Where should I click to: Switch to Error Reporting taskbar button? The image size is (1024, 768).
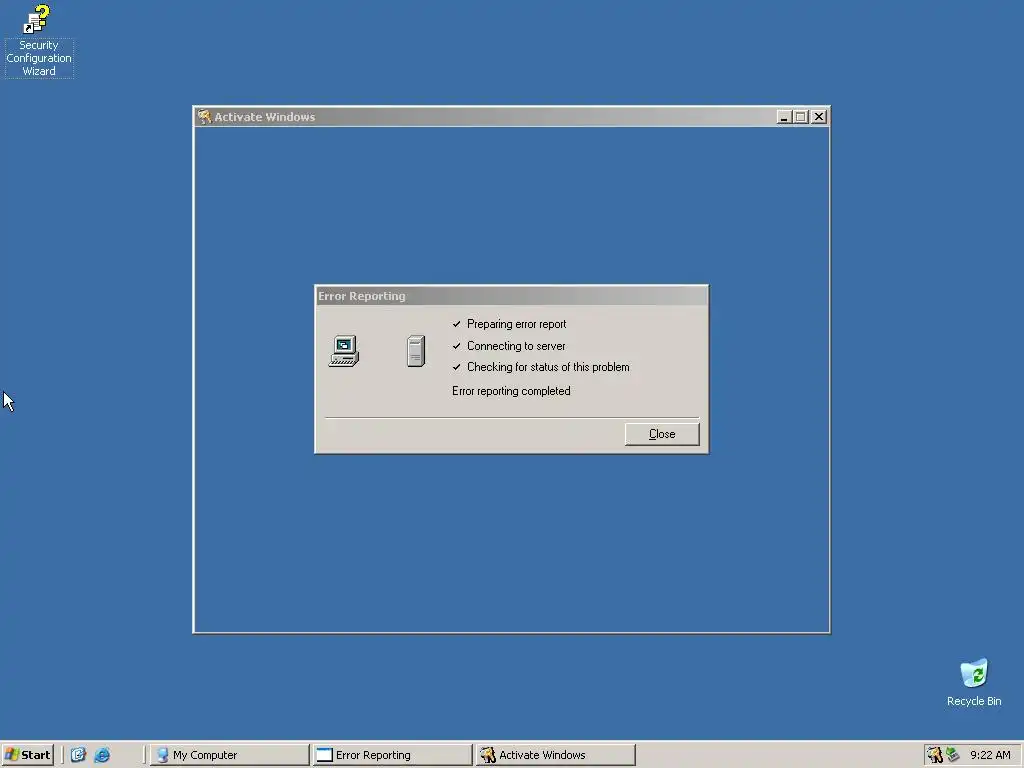[392, 755]
